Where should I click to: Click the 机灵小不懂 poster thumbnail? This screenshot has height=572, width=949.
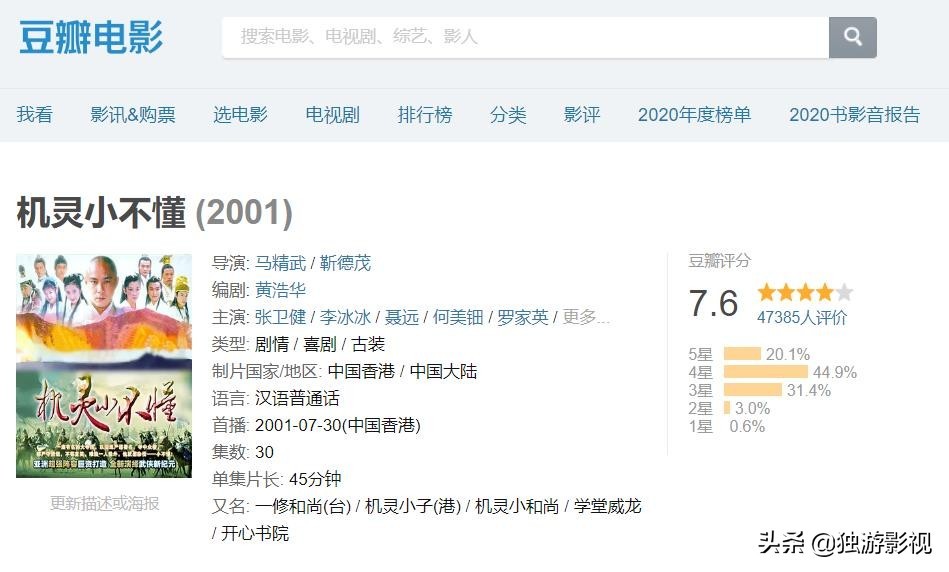(104, 365)
